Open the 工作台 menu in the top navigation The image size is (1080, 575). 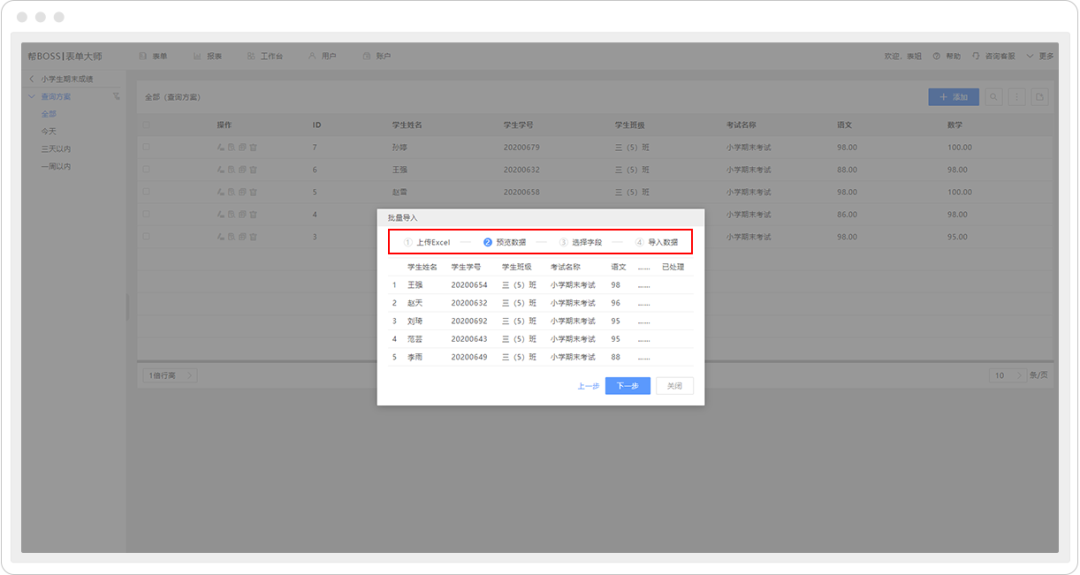click(265, 56)
